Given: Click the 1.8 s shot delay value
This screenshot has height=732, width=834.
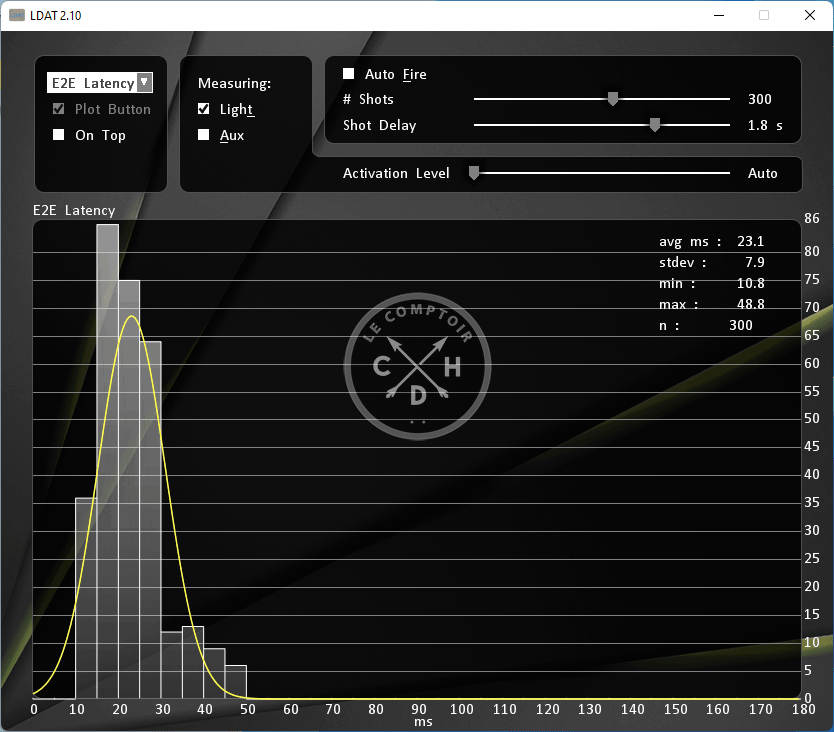Looking at the screenshot, I should point(765,125).
